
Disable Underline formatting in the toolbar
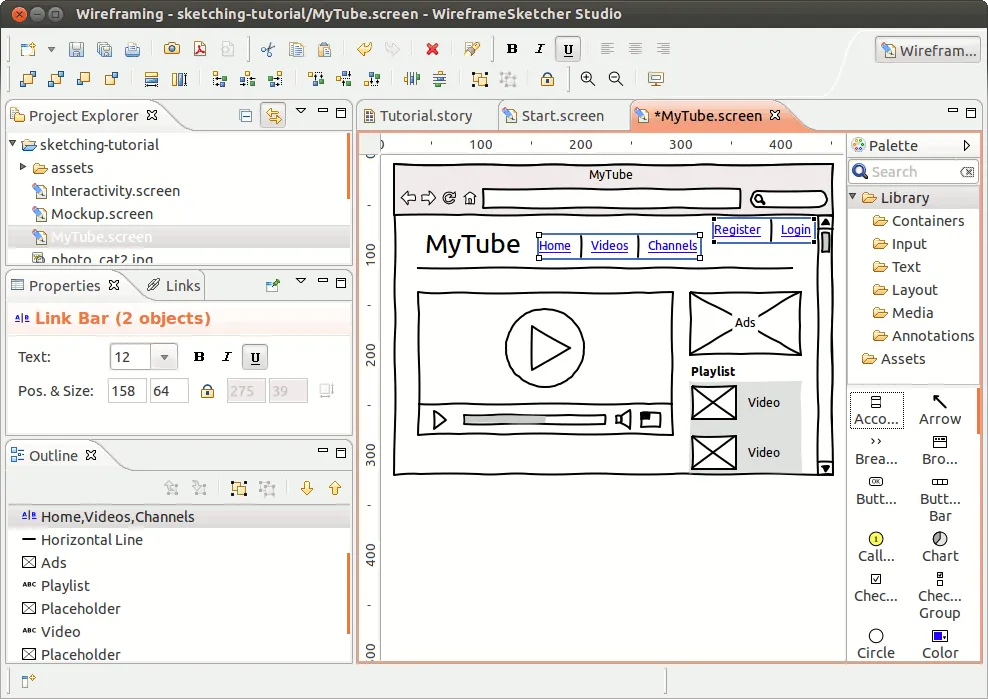[568, 48]
